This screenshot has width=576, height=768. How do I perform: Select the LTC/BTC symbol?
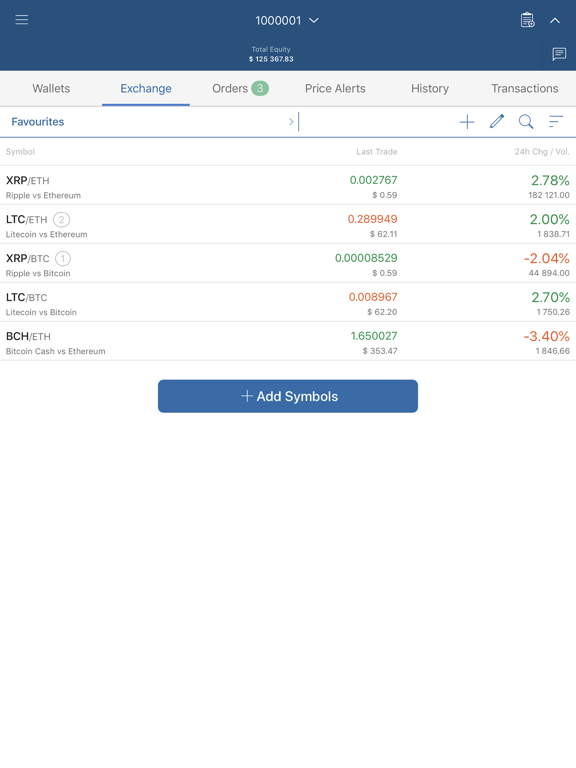288,302
